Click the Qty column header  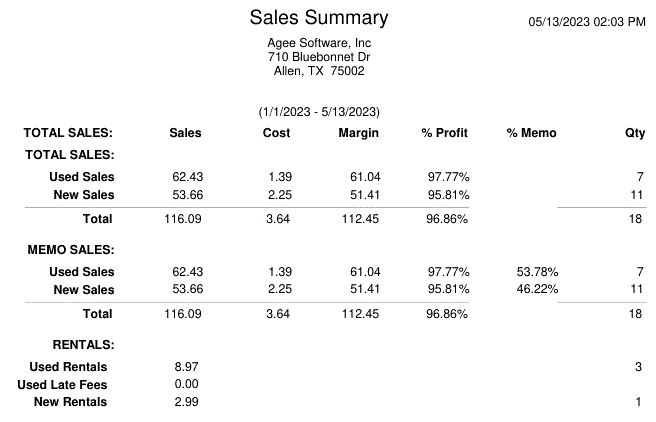tap(635, 133)
